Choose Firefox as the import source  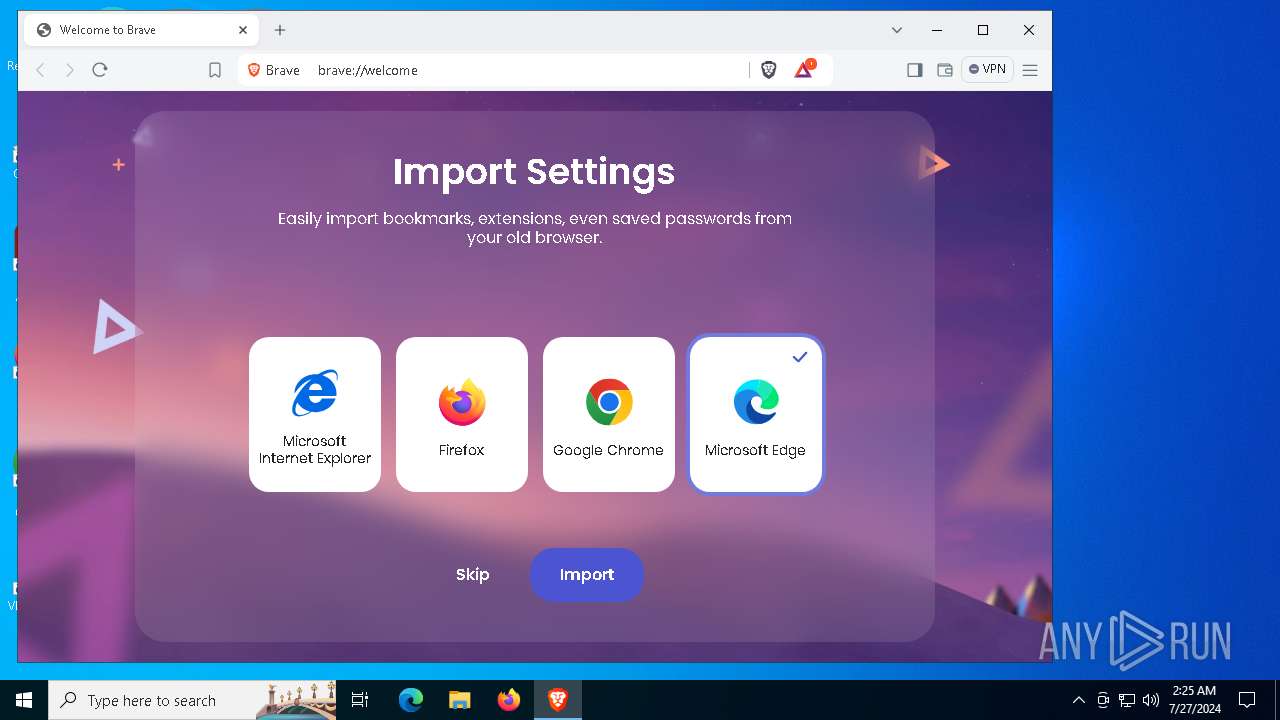click(x=462, y=414)
